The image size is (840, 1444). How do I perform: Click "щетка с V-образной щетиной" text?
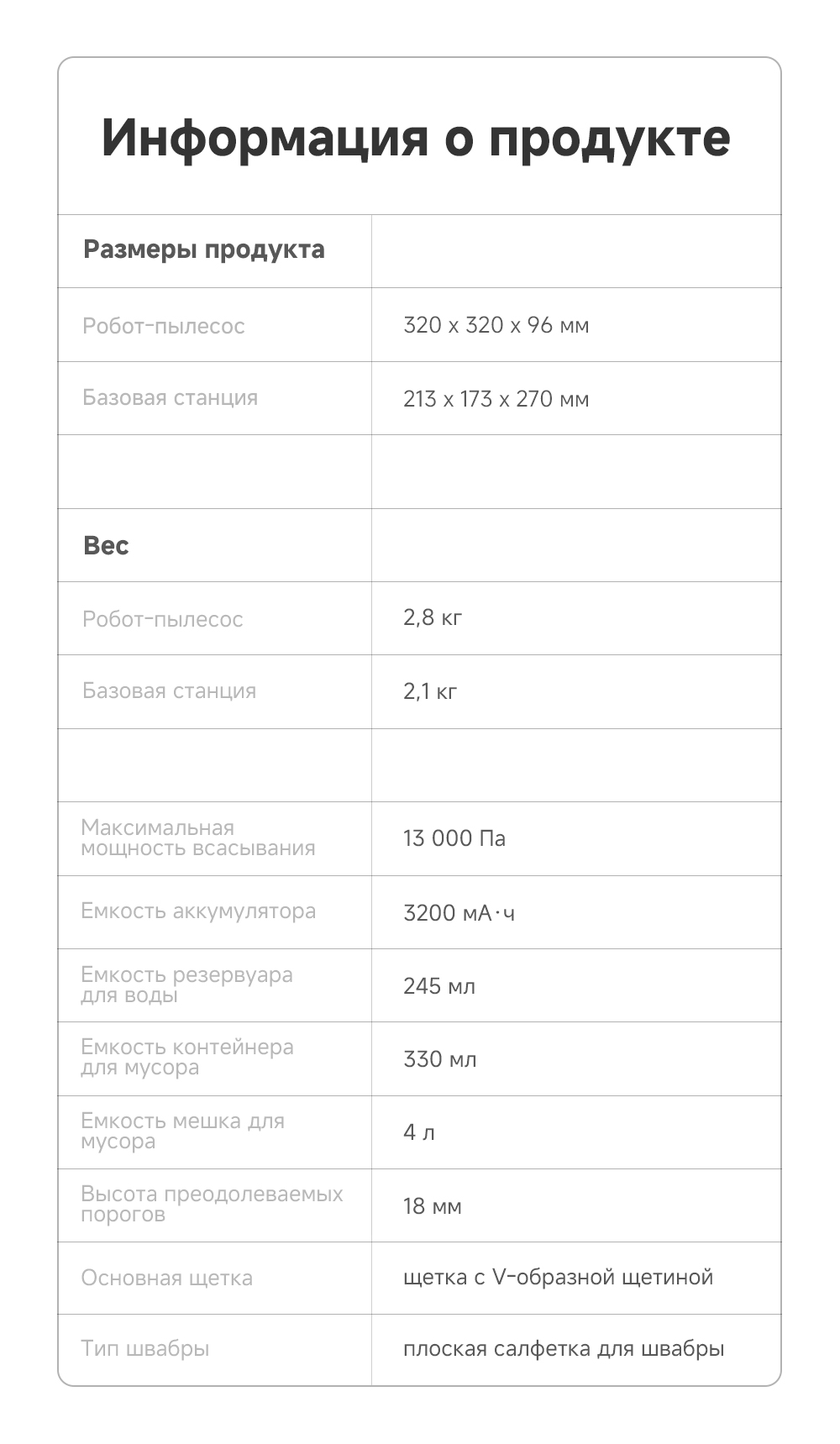point(558,1278)
